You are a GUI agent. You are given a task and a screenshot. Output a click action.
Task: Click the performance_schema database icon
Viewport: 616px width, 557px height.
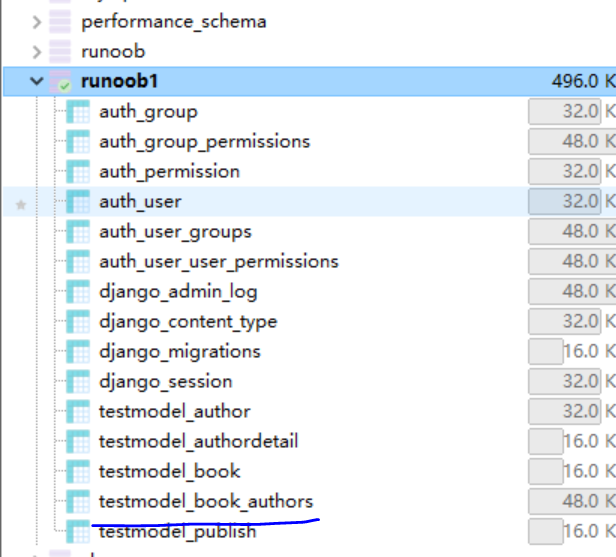[61, 21]
